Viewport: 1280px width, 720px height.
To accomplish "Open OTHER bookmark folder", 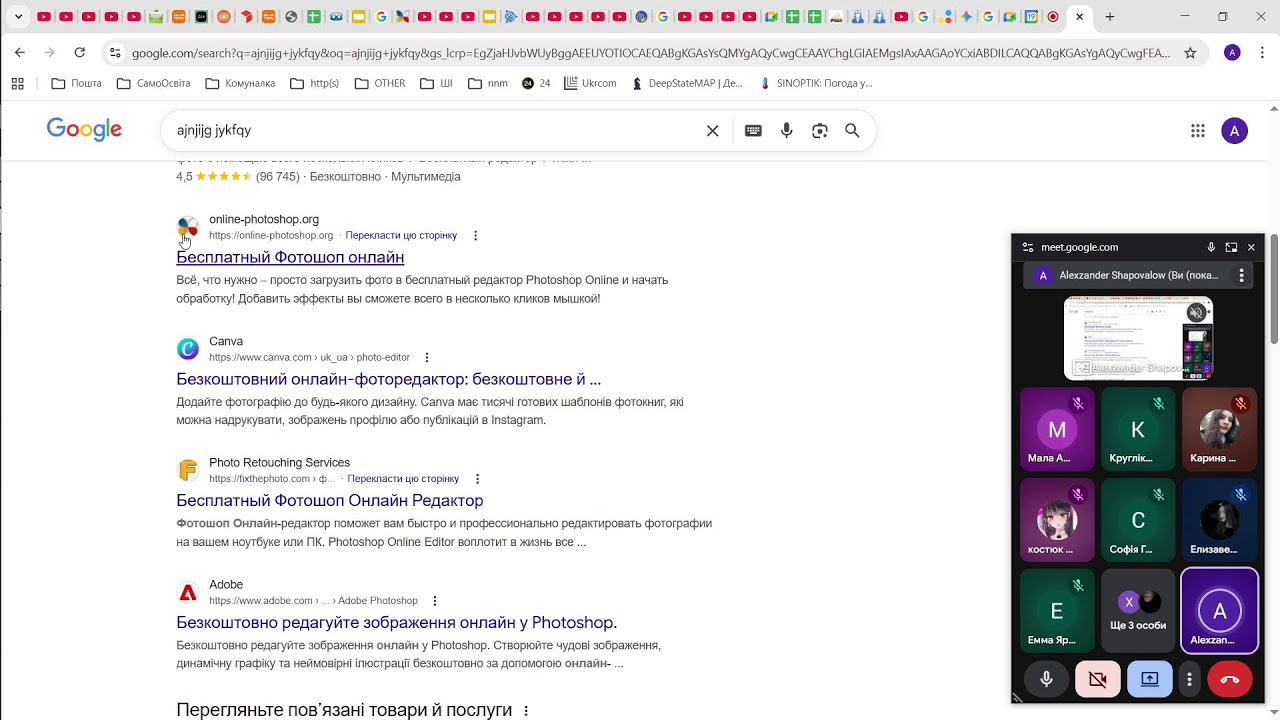I will coord(380,84).
